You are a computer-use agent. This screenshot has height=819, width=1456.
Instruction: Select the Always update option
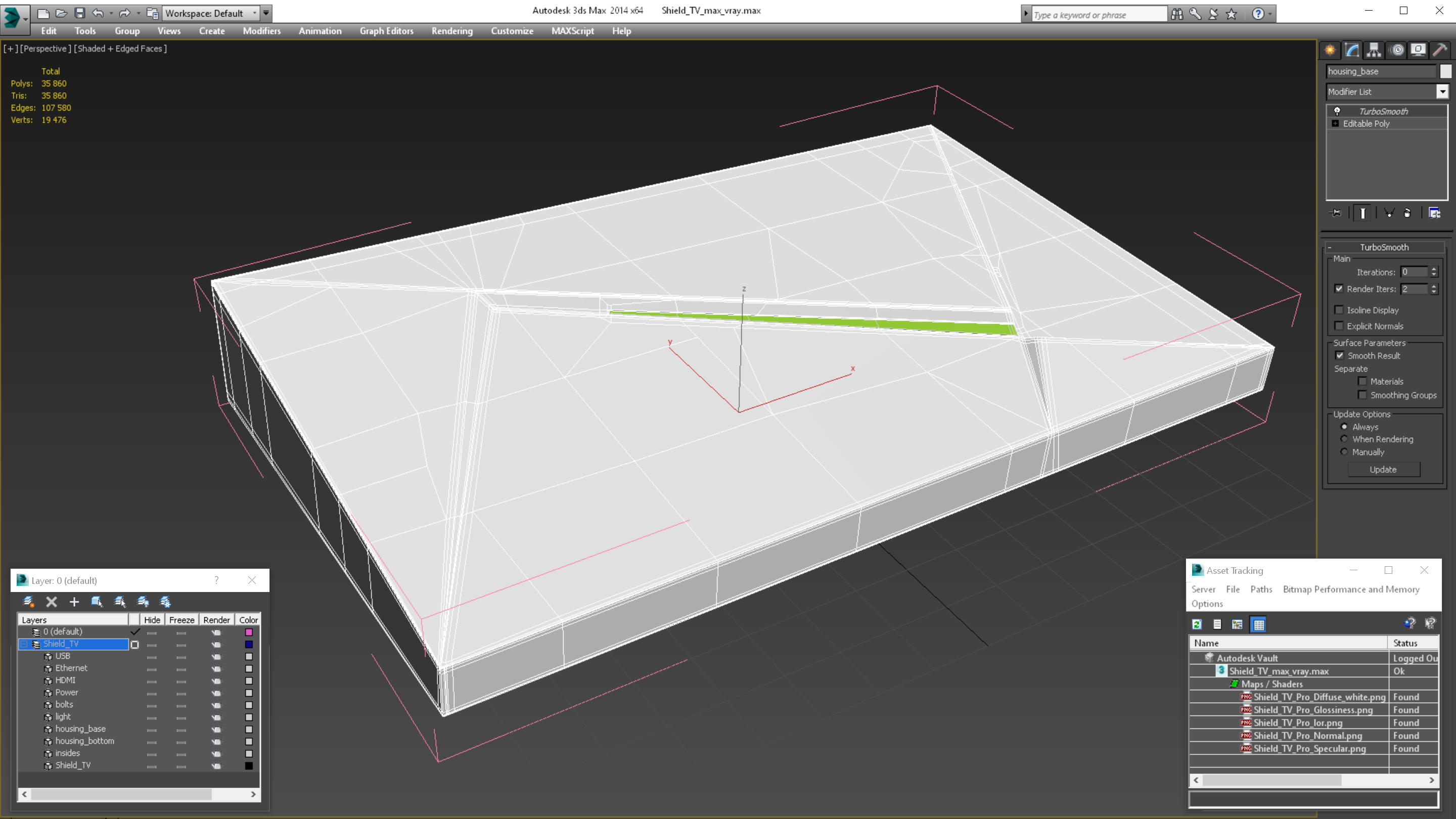[1344, 427]
